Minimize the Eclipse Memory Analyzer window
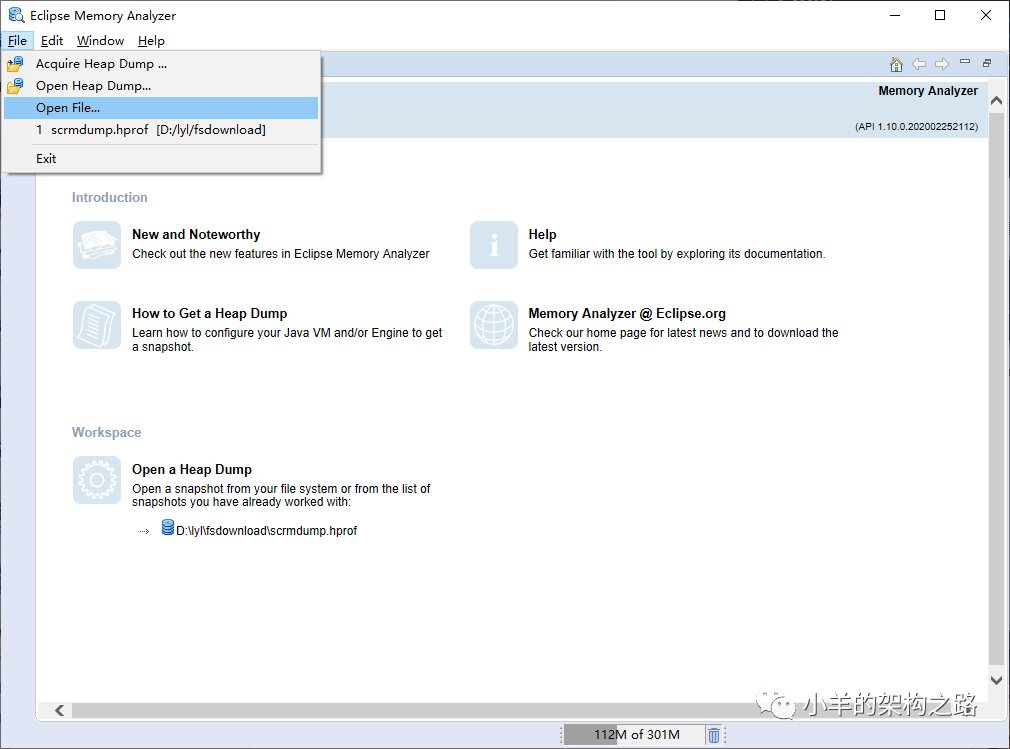 [895, 15]
